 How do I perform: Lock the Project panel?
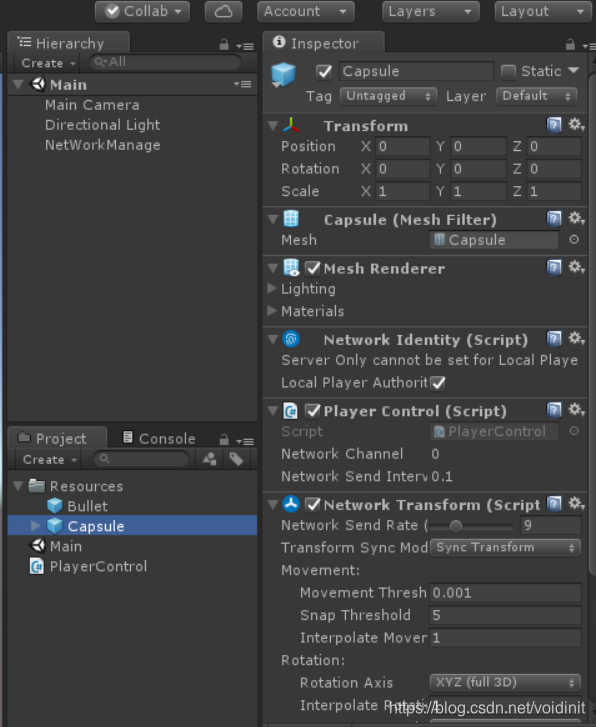pyautogui.click(x=224, y=440)
